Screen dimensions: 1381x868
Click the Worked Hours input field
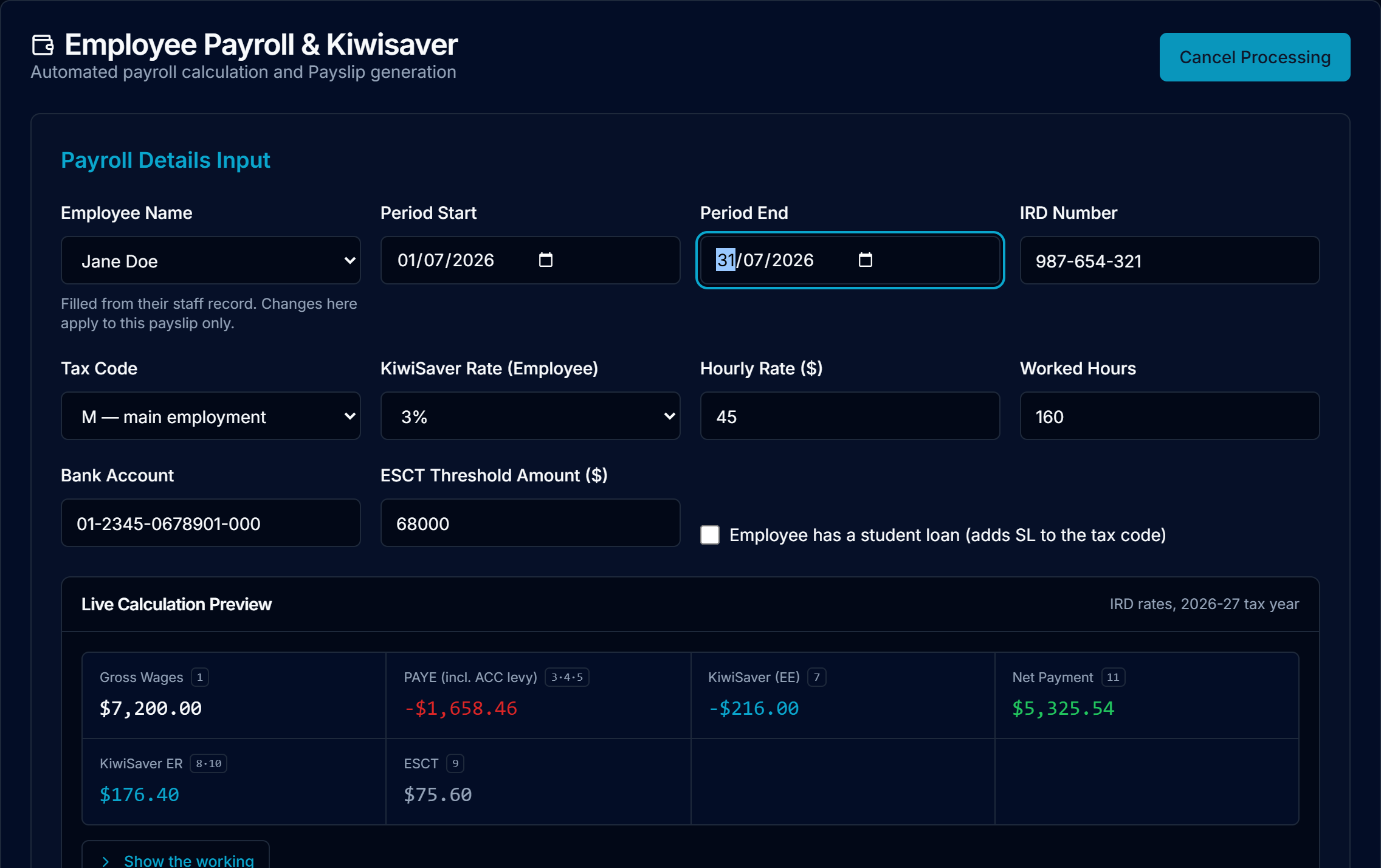[1169, 416]
